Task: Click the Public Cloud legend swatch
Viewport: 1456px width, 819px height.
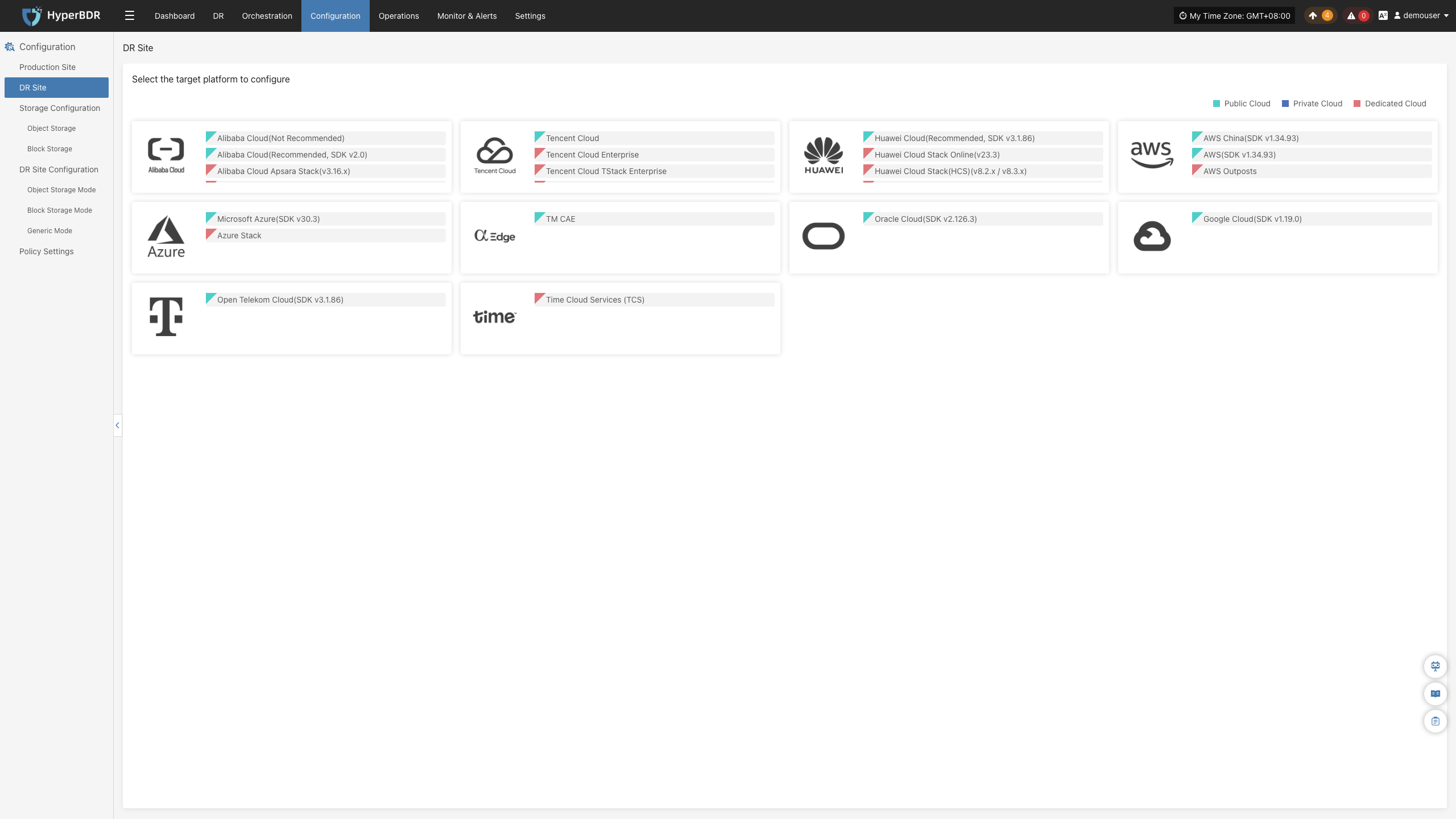Action: 1217,104
